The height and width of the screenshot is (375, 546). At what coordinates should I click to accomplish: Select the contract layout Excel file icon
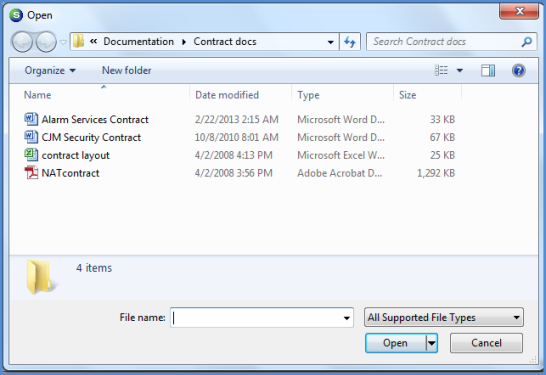point(31,155)
